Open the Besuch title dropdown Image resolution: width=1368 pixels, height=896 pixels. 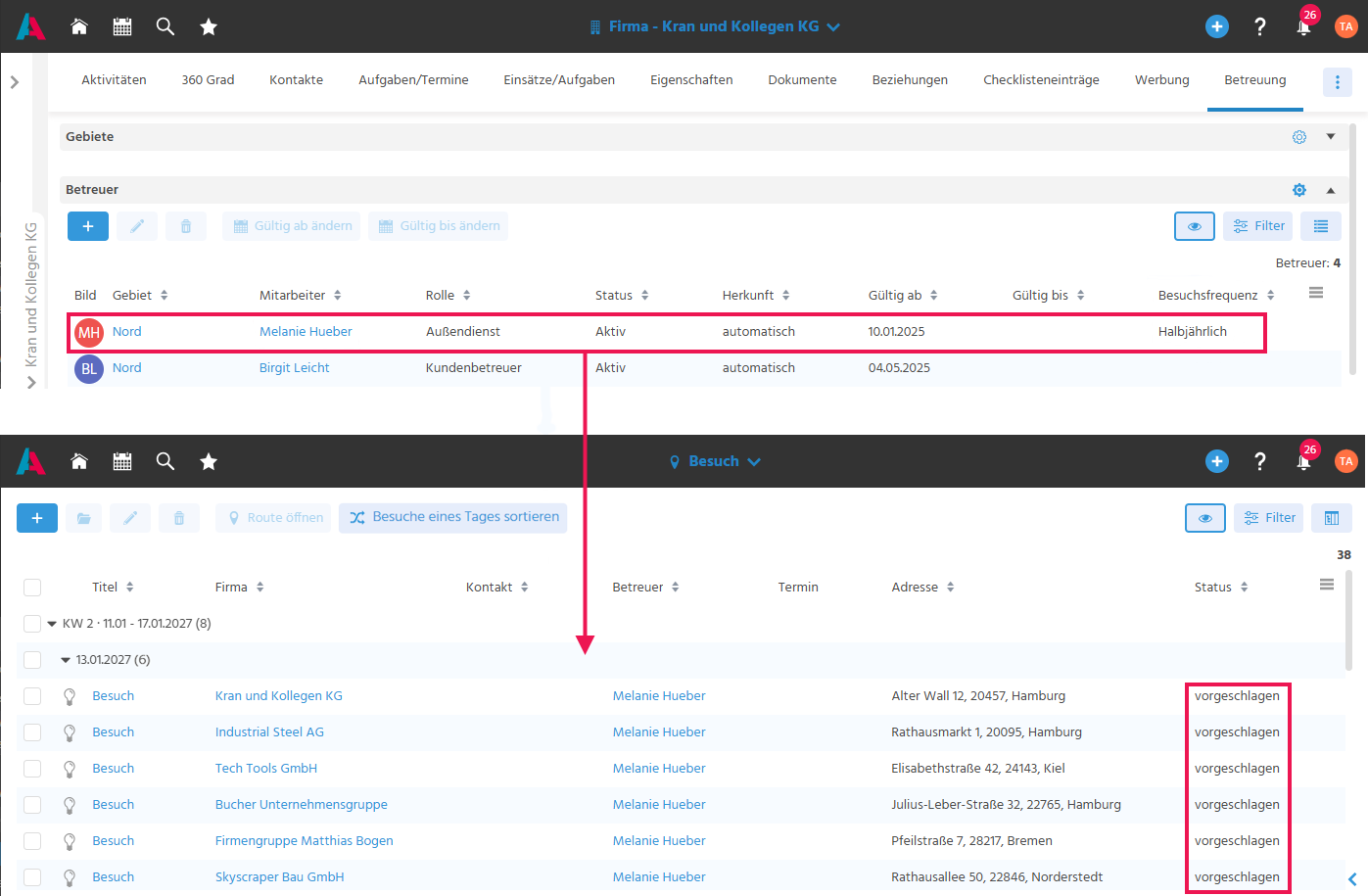[715, 461]
